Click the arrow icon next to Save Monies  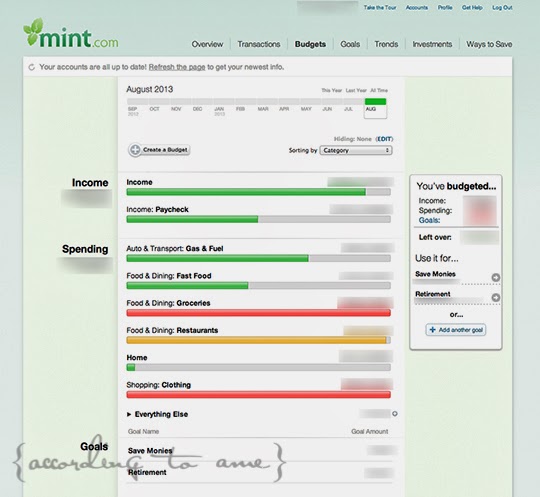tap(496, 277)
